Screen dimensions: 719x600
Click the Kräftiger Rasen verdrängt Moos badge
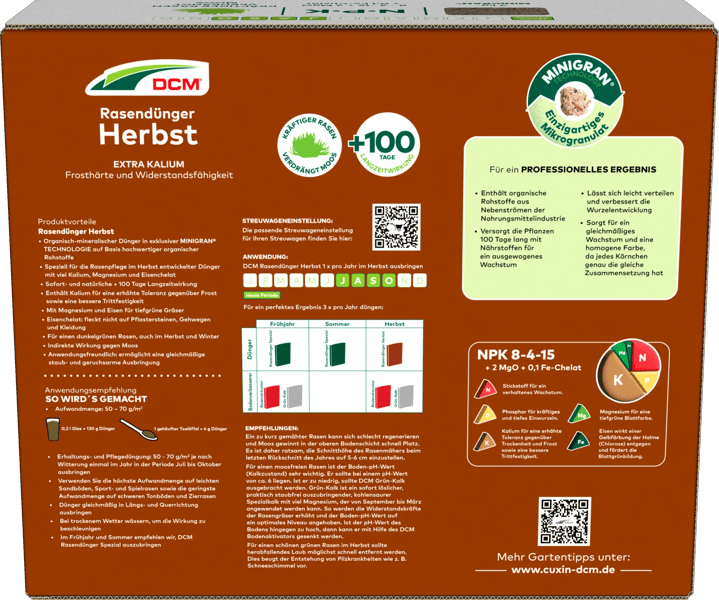pyautogui.click(x=310, y=145)
